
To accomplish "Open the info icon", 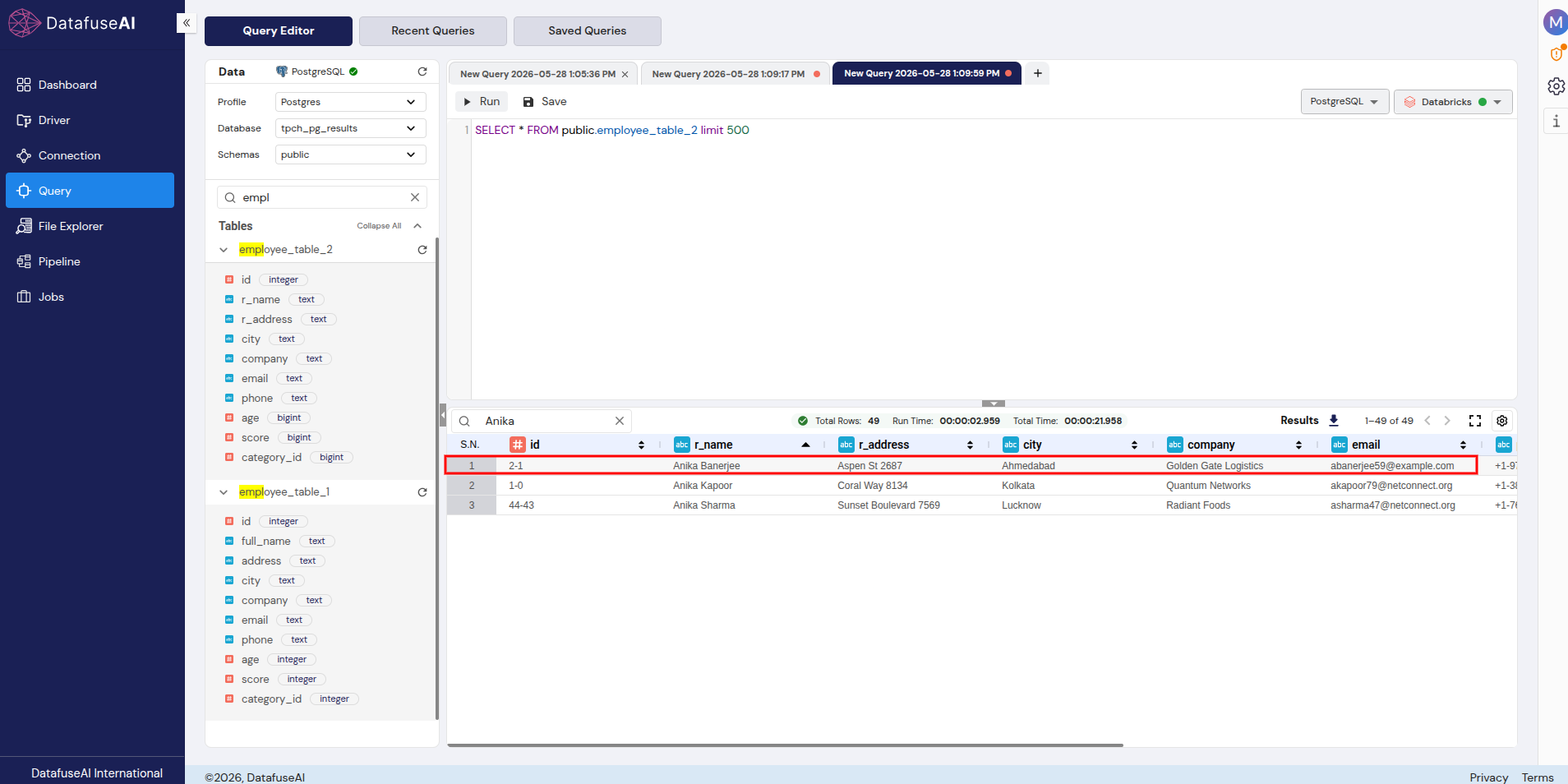I will tap(1556, 122).
